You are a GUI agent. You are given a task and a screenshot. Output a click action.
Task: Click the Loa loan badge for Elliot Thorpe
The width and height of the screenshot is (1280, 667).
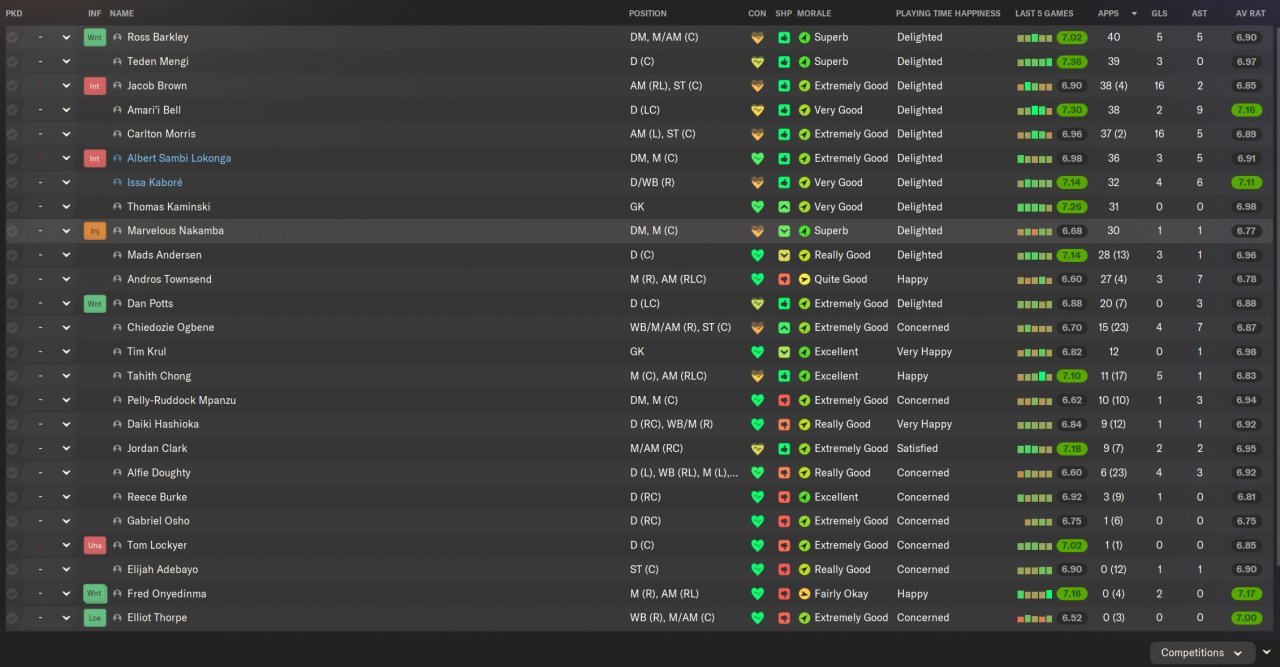click(x=95, y=618)
